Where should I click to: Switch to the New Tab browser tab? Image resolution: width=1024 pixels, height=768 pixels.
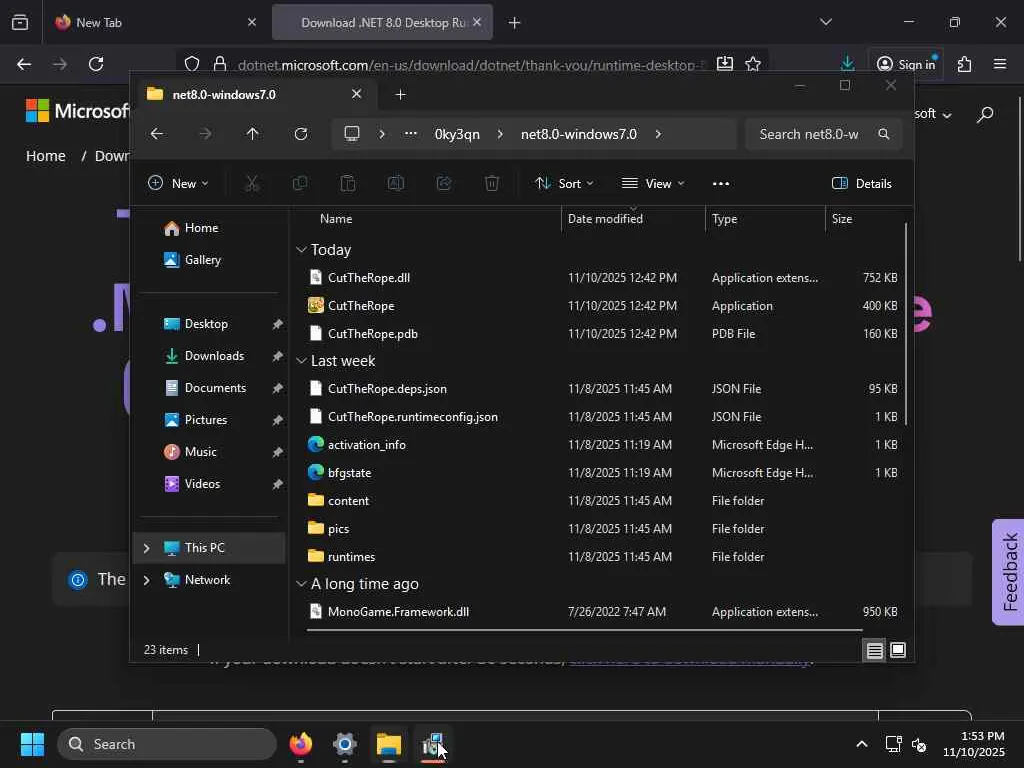pyautogui.click(x=155, y=22)
